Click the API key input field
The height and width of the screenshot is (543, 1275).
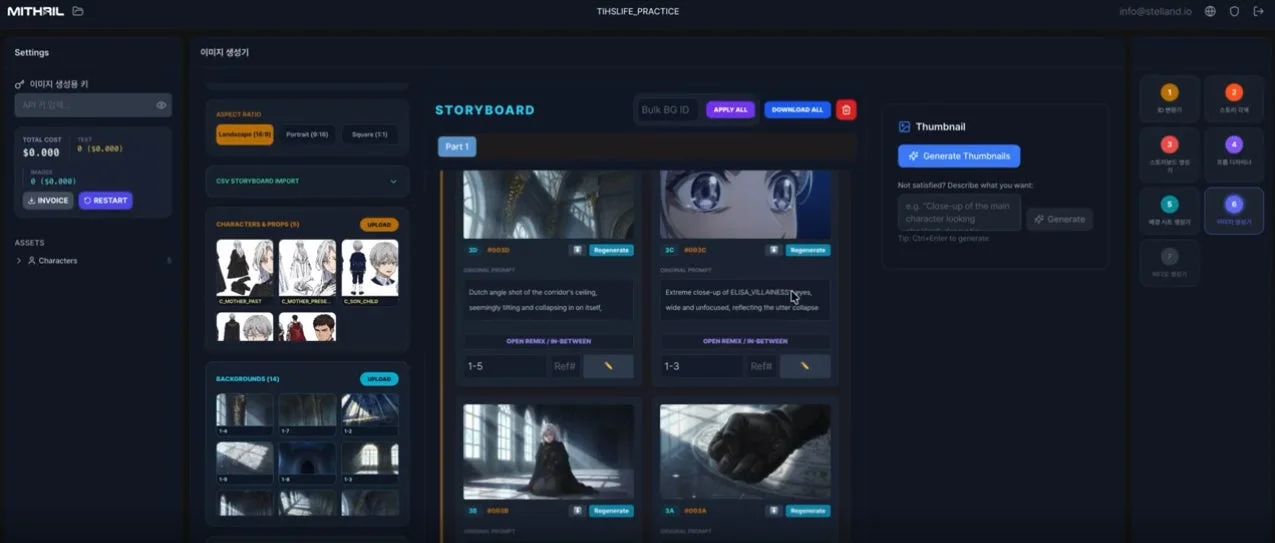coord(93,105)
